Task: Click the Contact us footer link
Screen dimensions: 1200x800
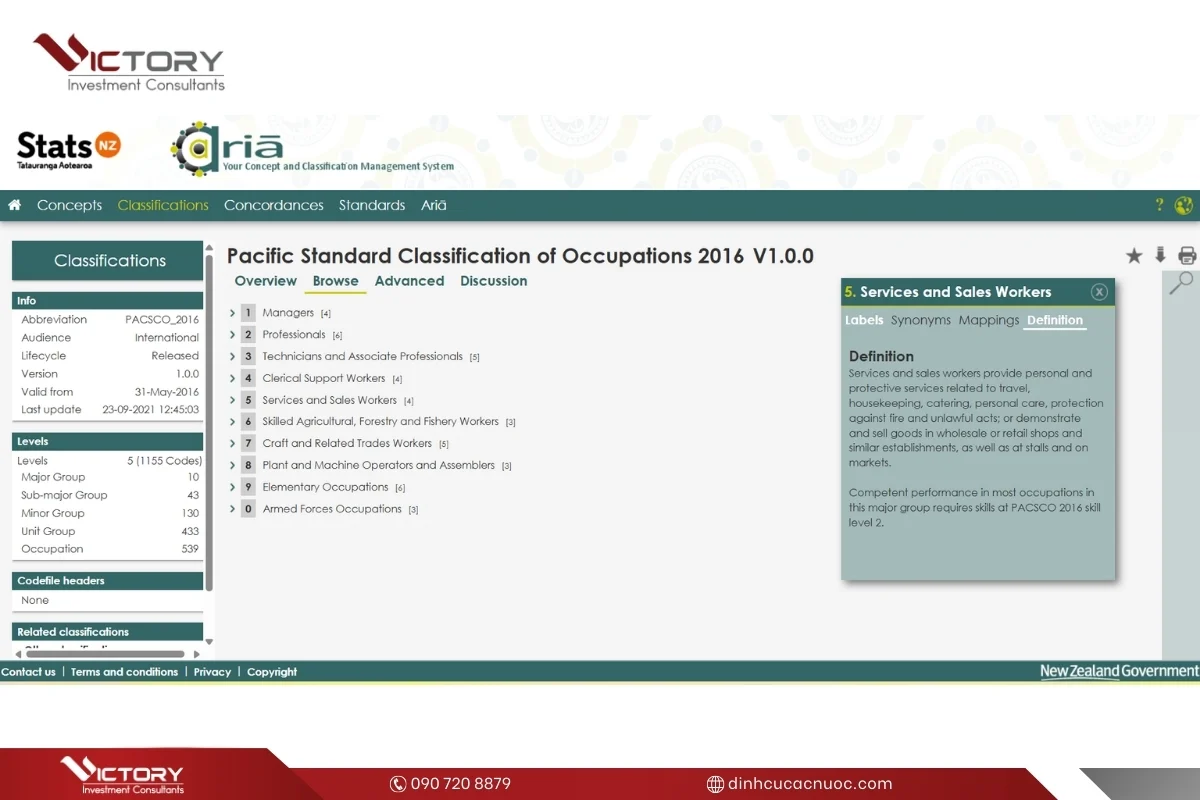Action: (28, 672)
